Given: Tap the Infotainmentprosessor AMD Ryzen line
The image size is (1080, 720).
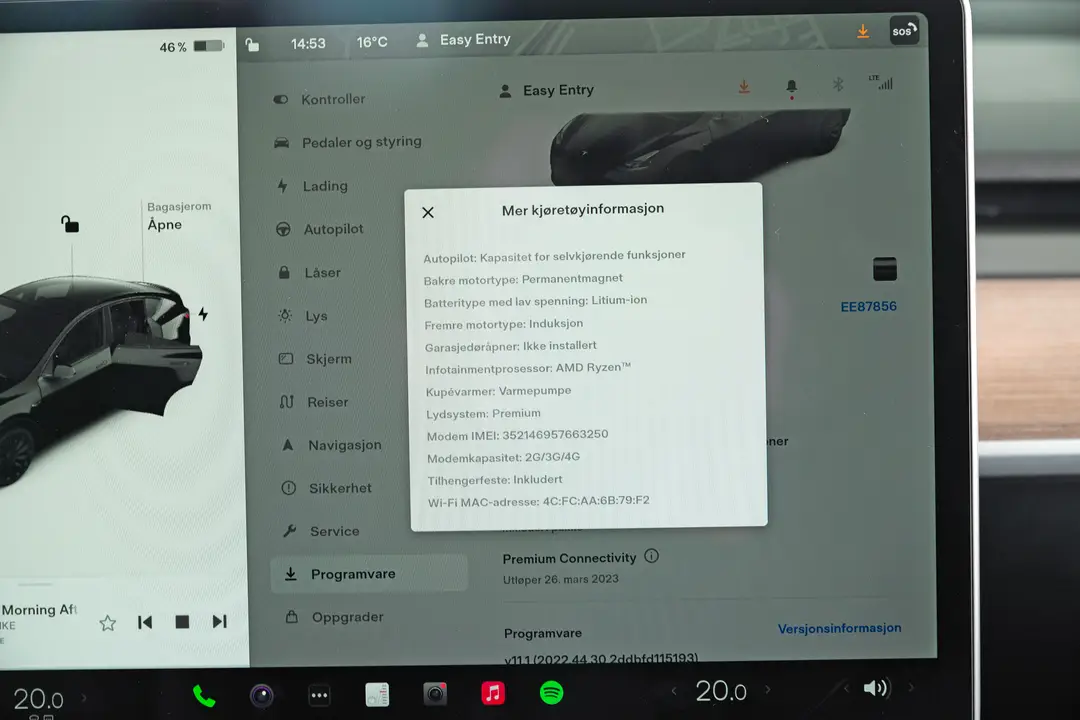Looking at the screenshot, I should pos(528,369).
